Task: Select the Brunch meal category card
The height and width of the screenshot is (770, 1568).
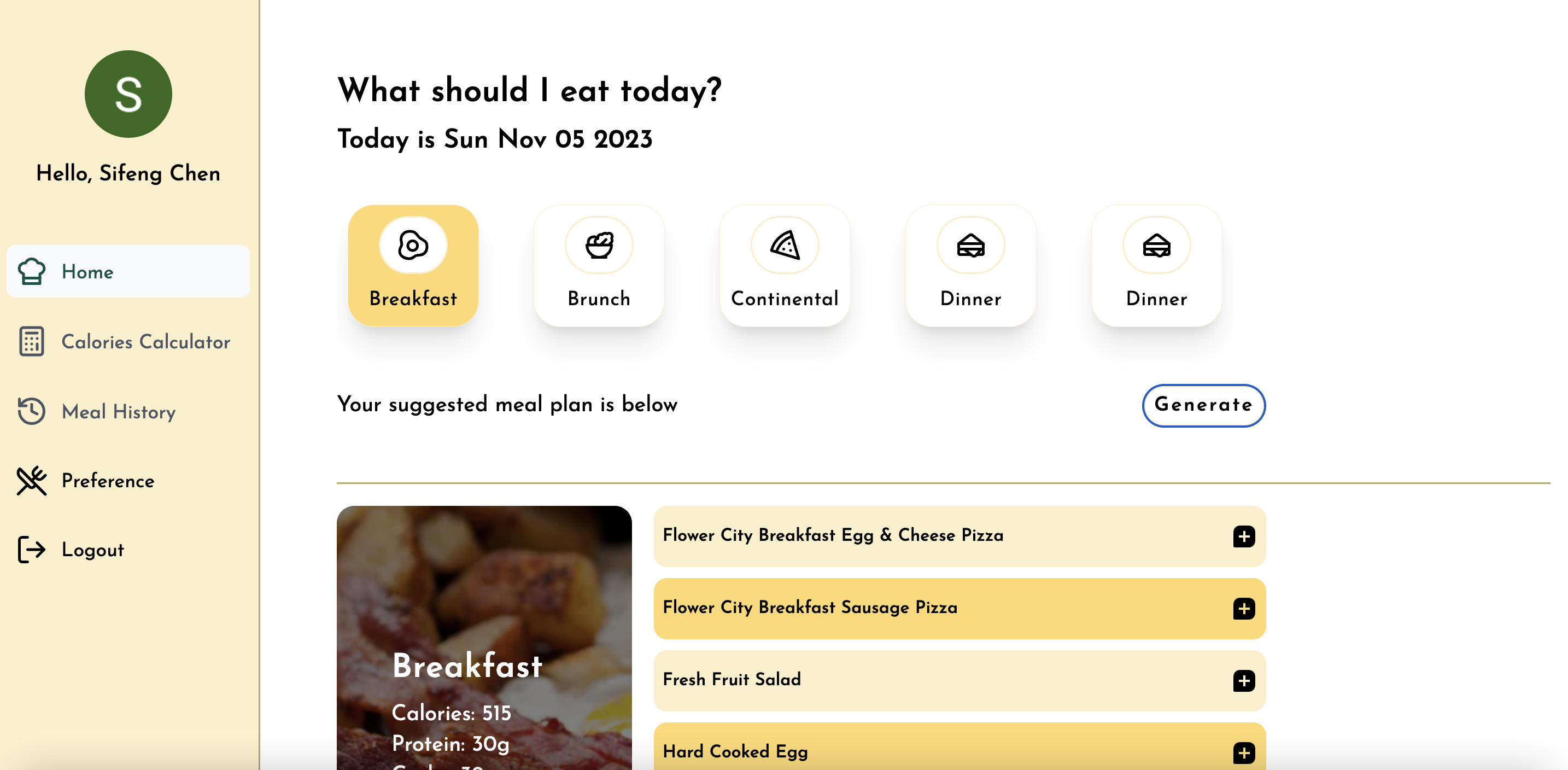Action: (x=599, y=266)
